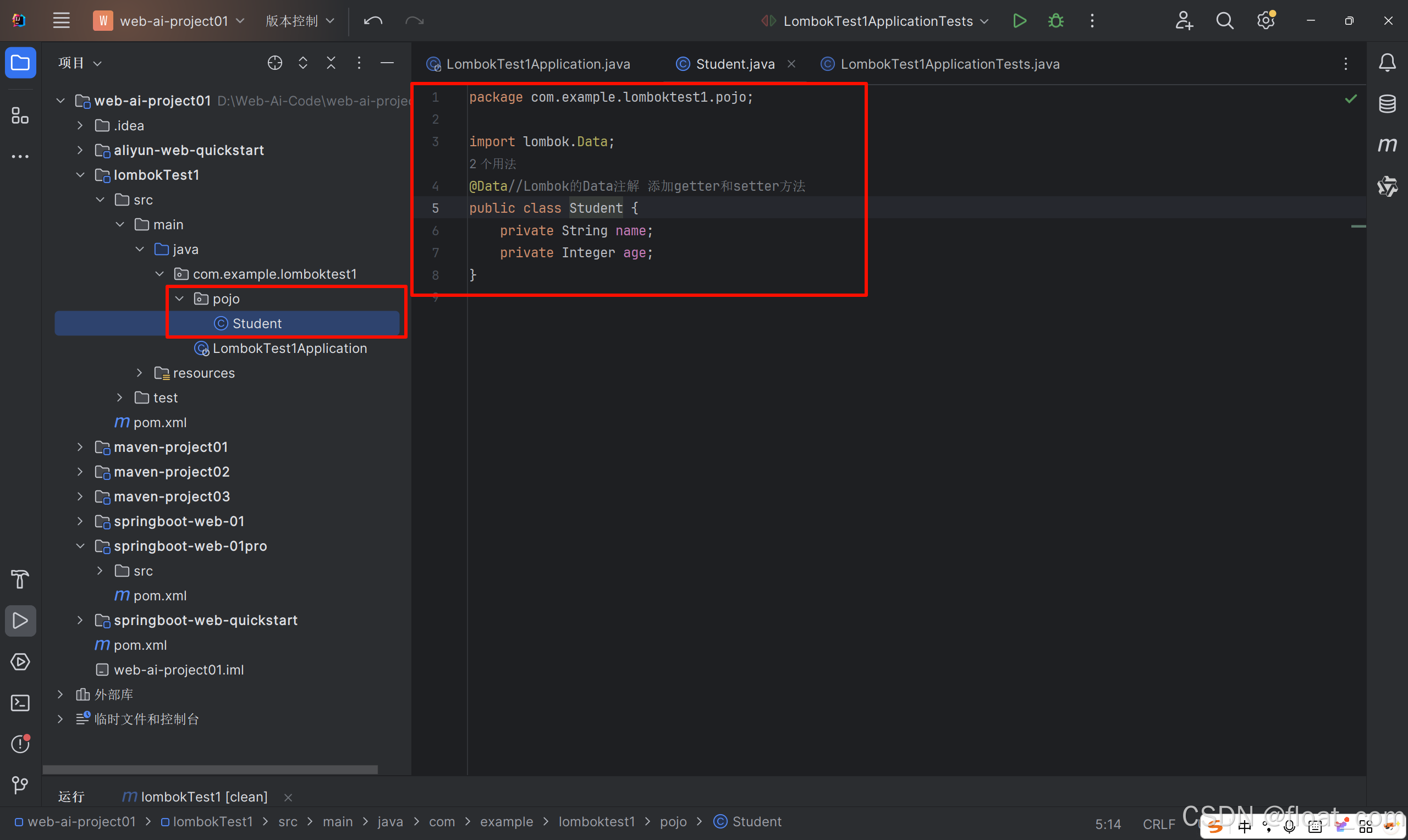Click pojo in the bottom breadcrumb bar
Screen dimensions: 1408x840
673,822
